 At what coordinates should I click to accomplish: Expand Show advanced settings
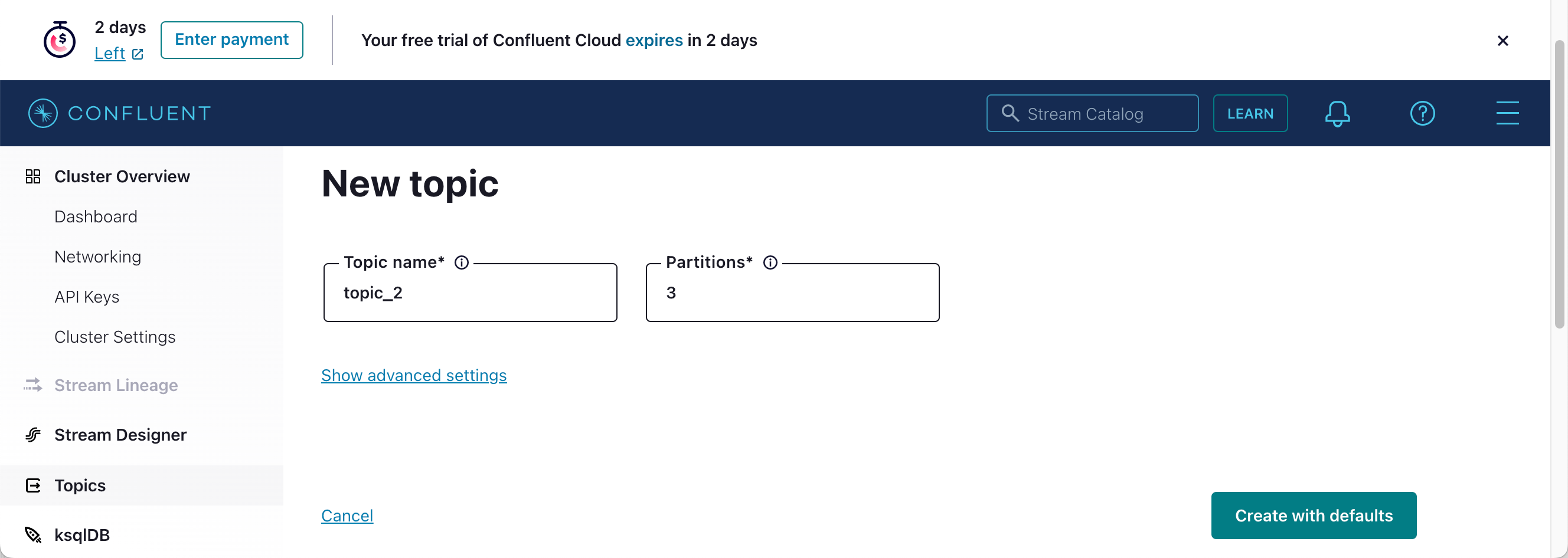coord(414,375)
